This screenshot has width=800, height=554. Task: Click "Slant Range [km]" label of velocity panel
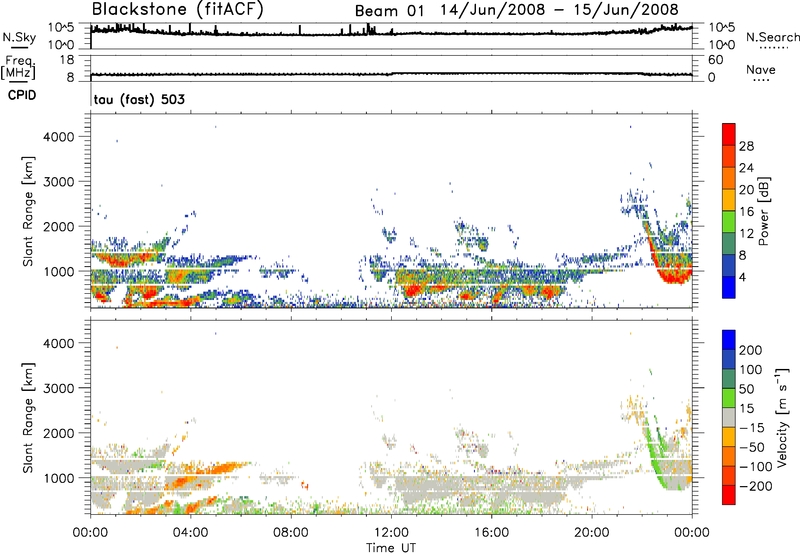point(29,418)
